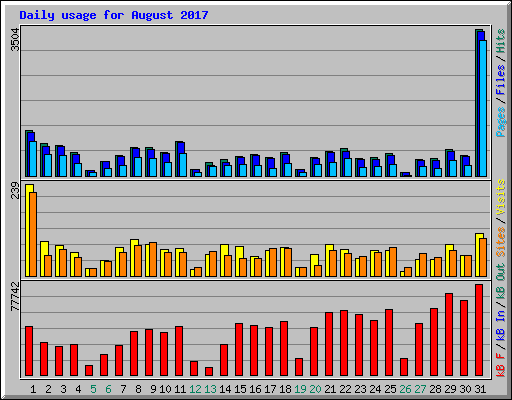Click the red kB bar for day 29
The image size is (512, 400).
[x=449, y=335]
